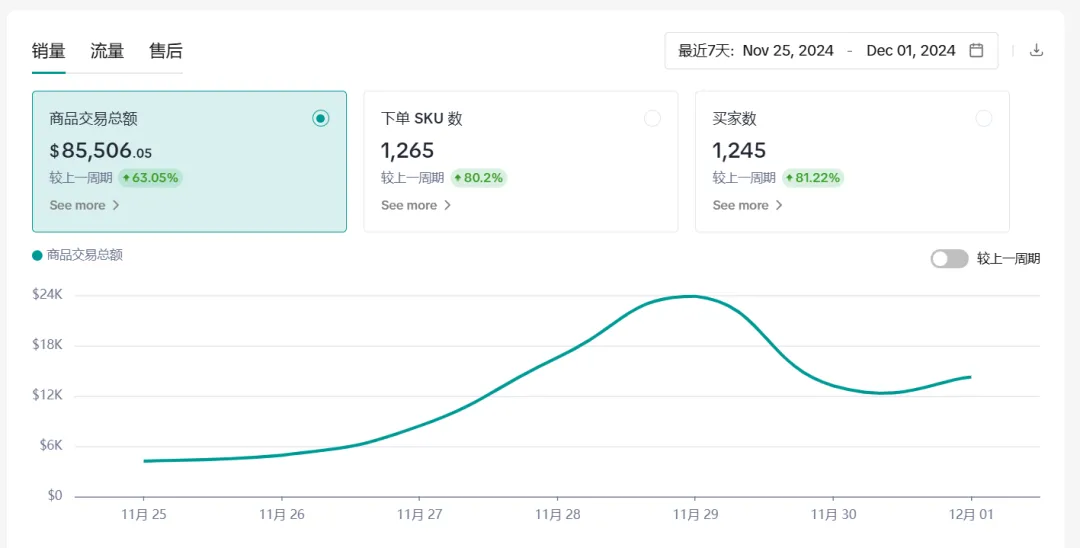Click the 1,245 buyers count value
Image resolution: width=1080 pixels, height=548 pixels.
click(x=739, y=150)
